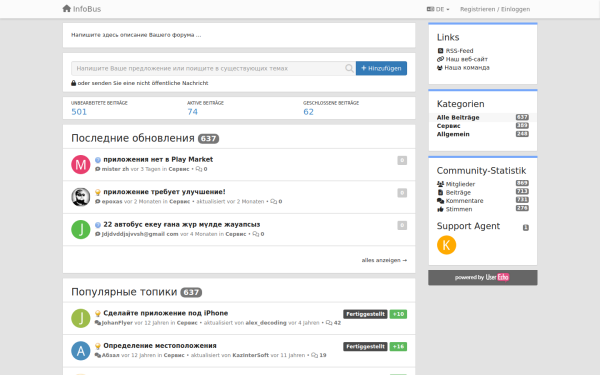
Task: Click the +16 vote badge
Action: [398, 347]
